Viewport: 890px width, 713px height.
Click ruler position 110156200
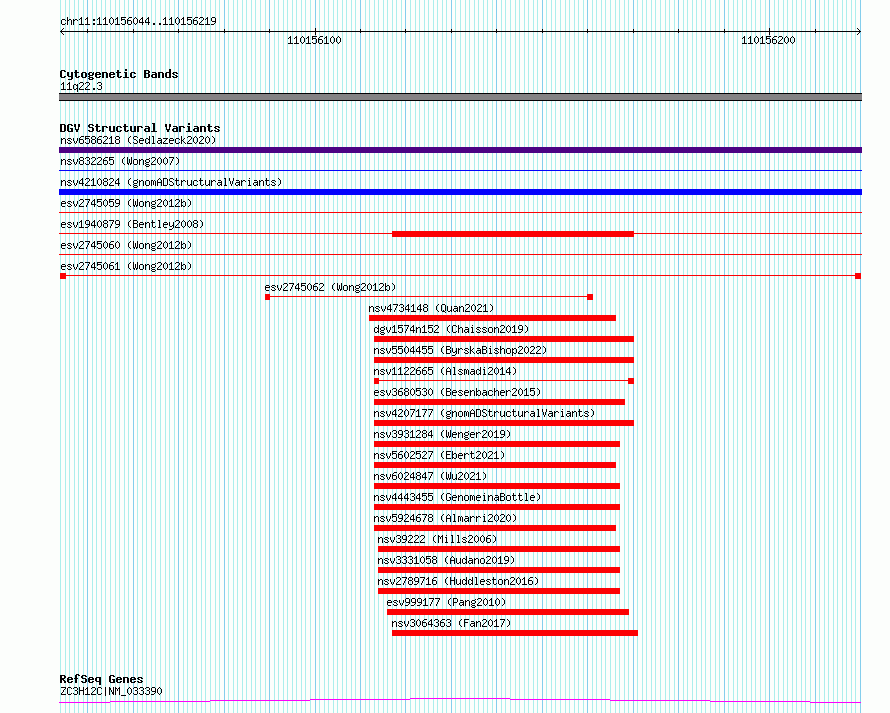click(x=769, y=40)
